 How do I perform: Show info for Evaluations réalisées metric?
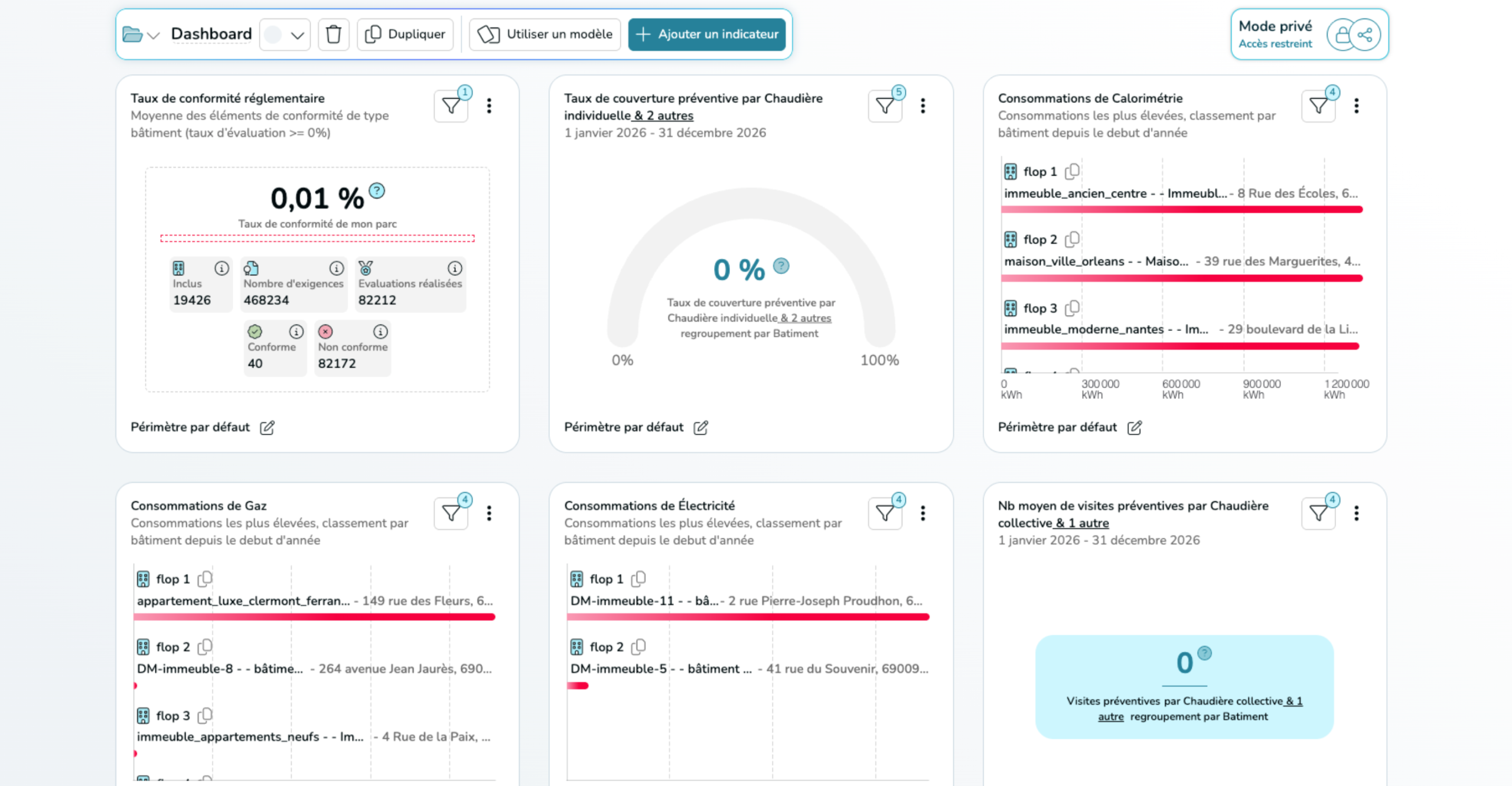[455, 268]
